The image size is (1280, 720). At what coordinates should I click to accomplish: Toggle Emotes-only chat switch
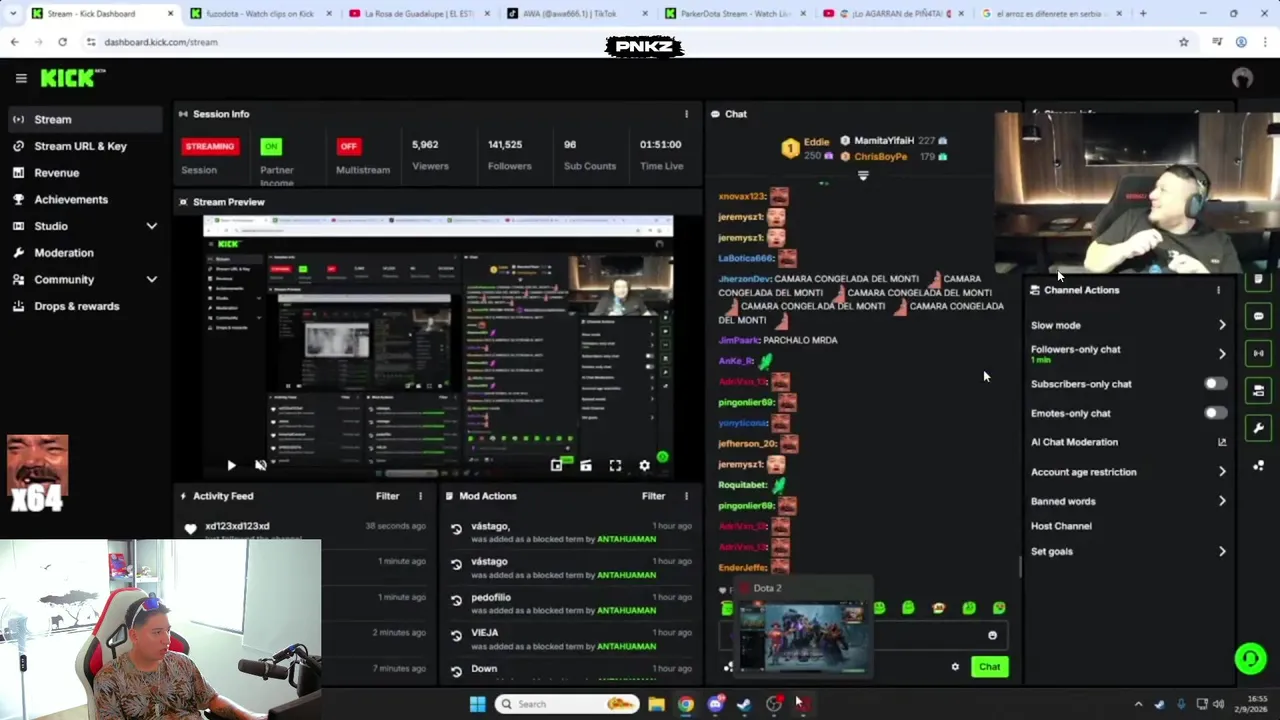1215,413
